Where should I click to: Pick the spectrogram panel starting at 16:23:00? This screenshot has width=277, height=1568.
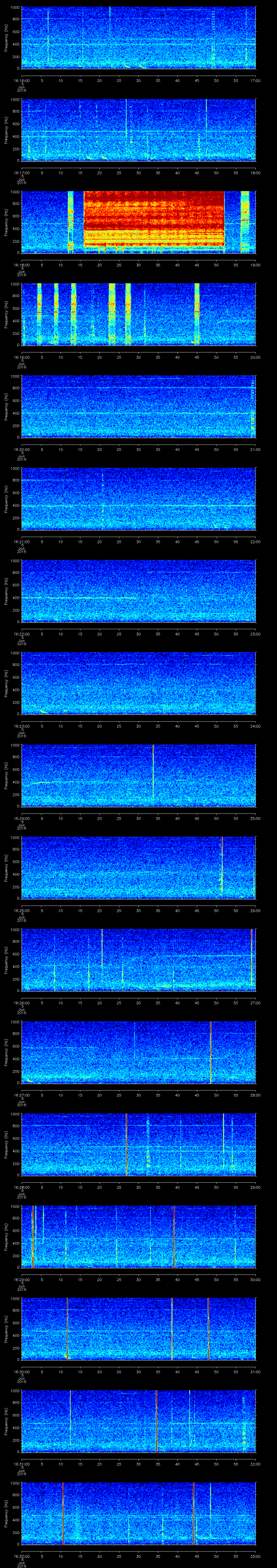pos(138,683)
